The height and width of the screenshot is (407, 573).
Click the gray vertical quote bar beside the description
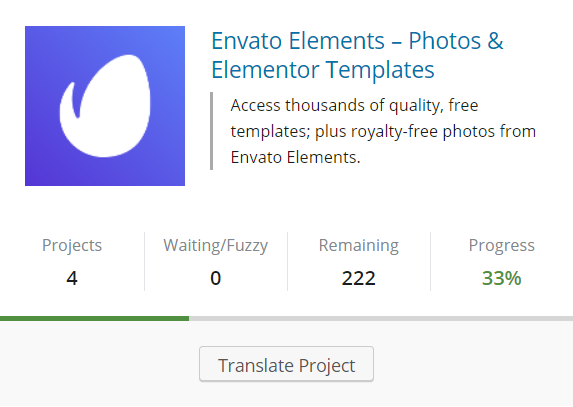pos(212,131)
